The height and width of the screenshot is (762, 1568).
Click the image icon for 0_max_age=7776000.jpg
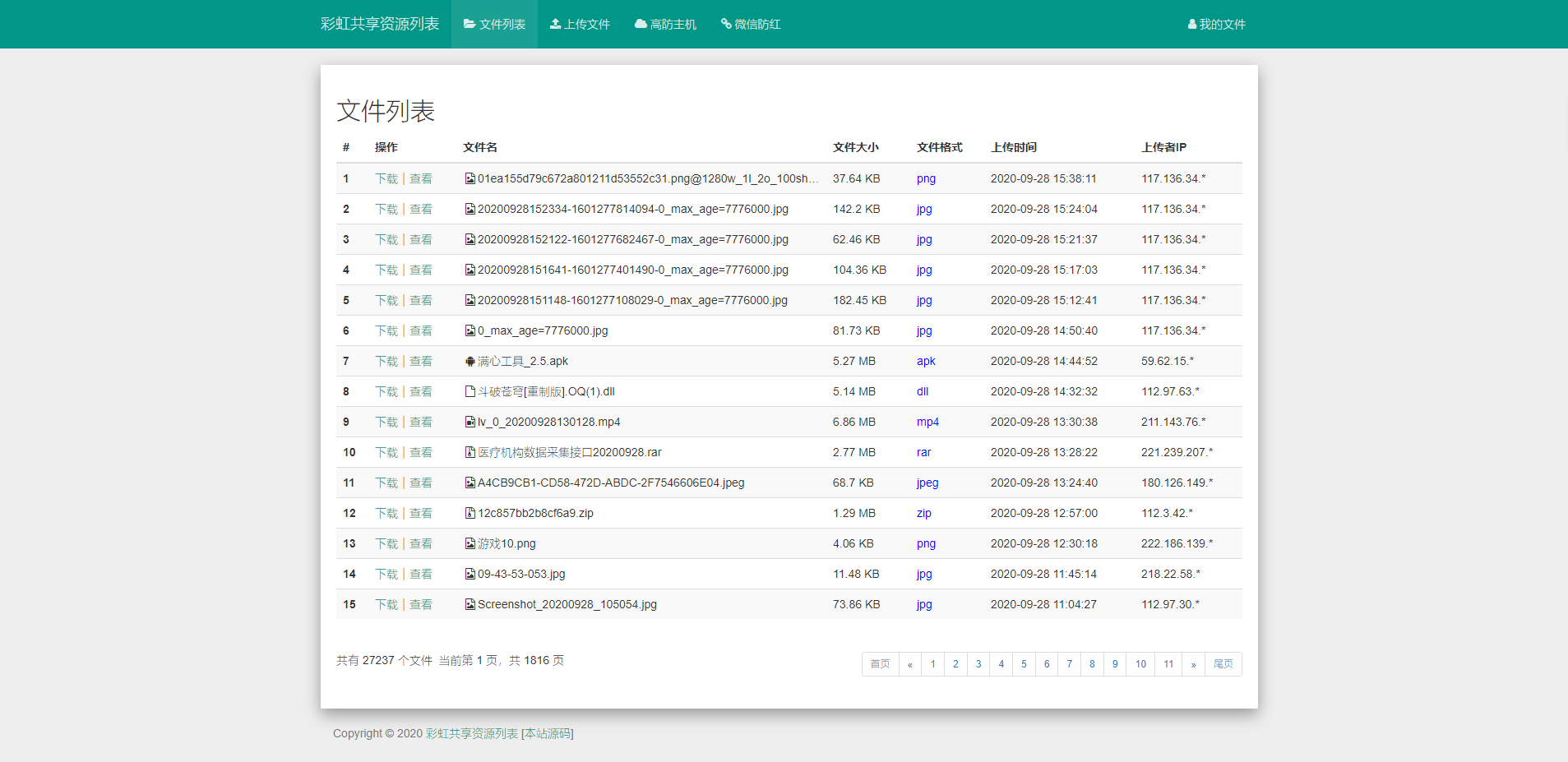tap(469, 330)
